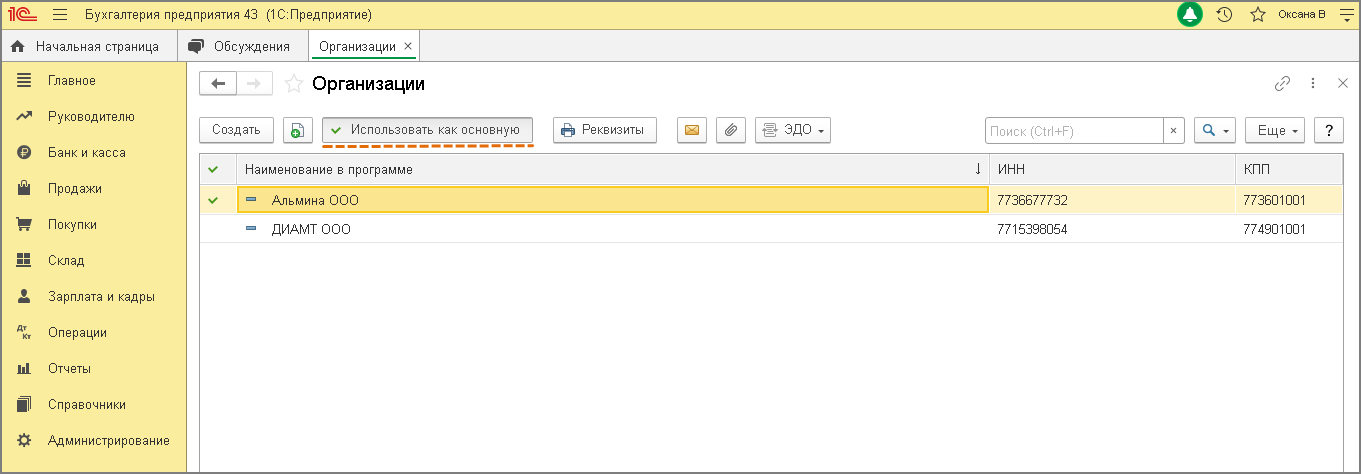
Task: Click the paperclip attachments icon
Action: pos(731,130)
